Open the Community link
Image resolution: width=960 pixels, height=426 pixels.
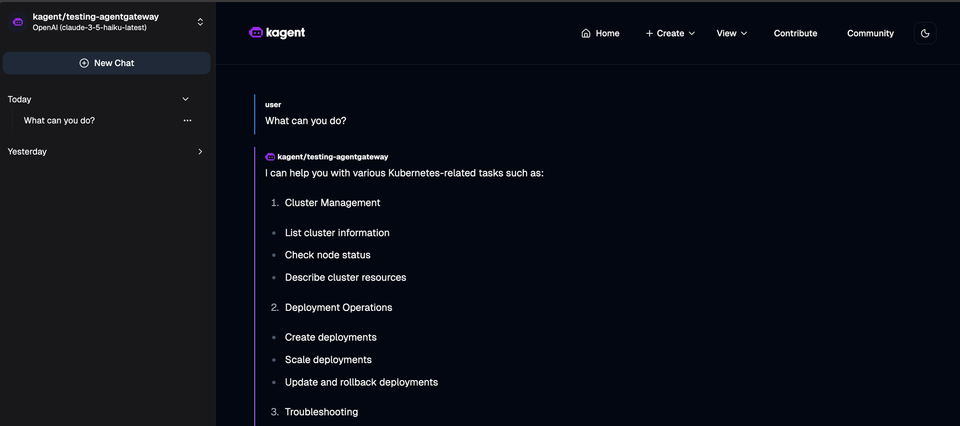[870, 34]
